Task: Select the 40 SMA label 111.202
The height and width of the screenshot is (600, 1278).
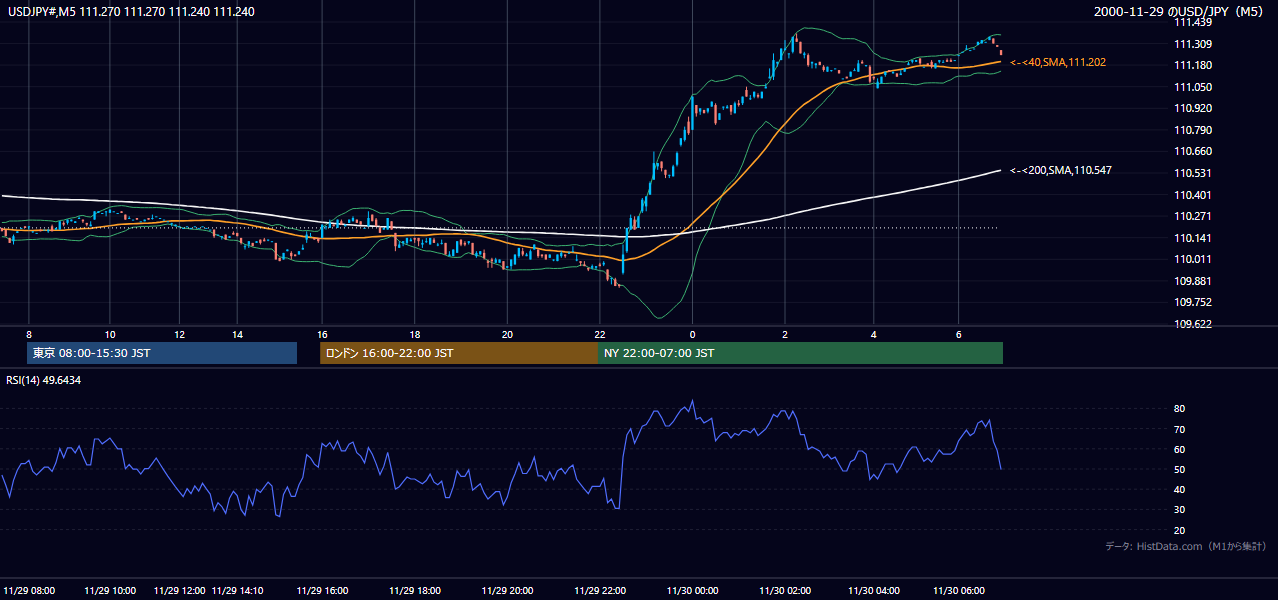Action: [x=1058, y=62]
